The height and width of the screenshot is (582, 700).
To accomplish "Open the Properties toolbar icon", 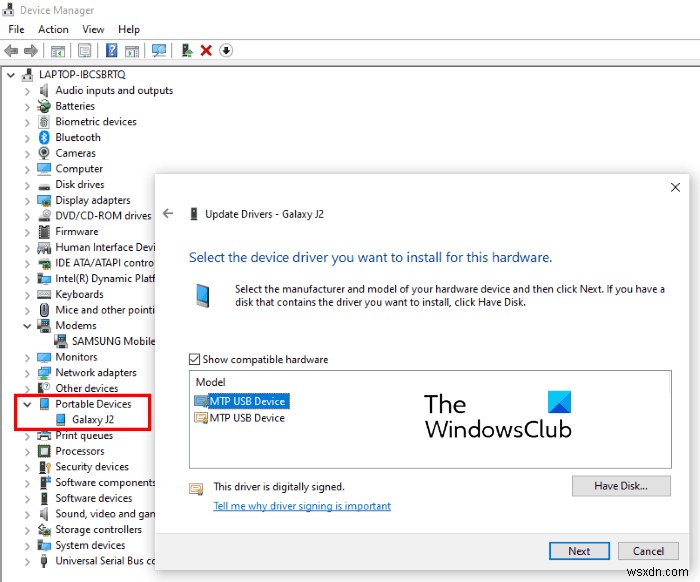I will coord(84,50).
